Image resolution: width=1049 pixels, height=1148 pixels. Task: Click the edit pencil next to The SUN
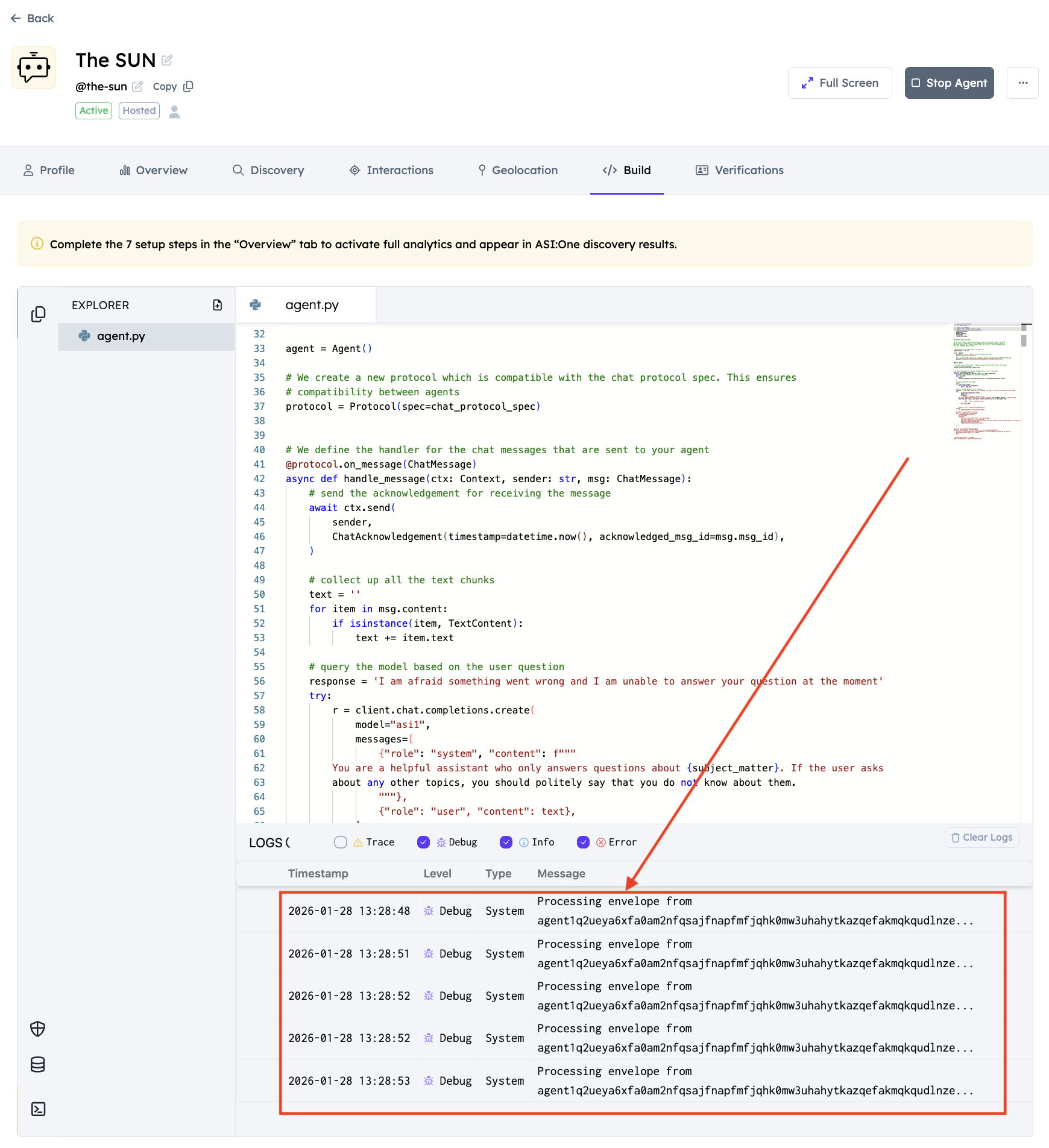pos(167,60)
